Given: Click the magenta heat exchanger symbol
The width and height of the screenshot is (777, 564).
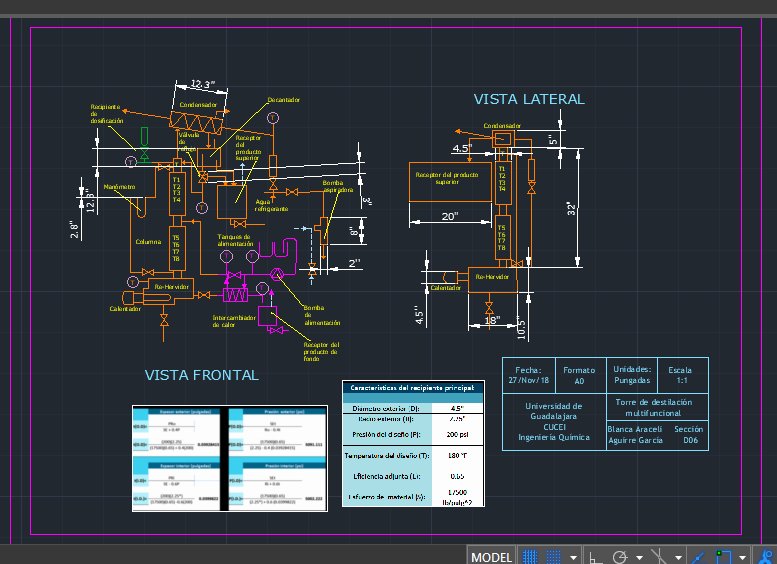Looking at the screenshot, I should [235, 295].
